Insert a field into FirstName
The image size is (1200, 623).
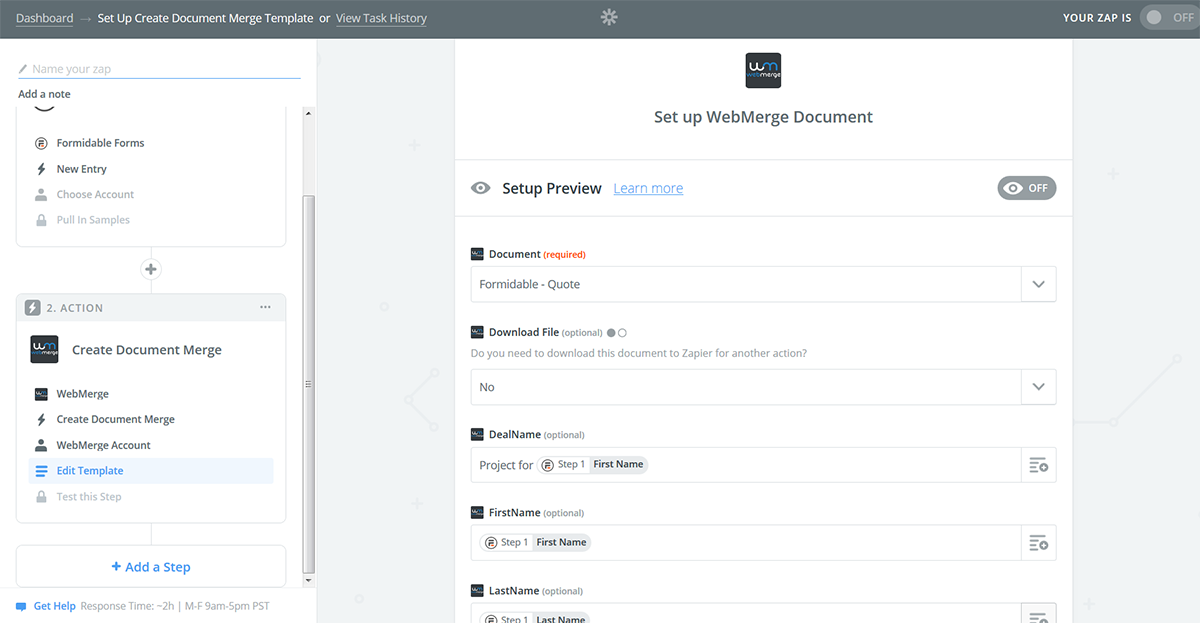coord(1038,543)
